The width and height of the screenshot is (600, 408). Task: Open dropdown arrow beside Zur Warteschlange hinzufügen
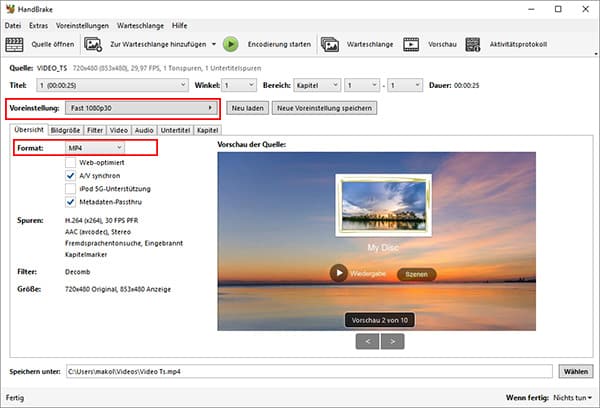pos(214,44)
